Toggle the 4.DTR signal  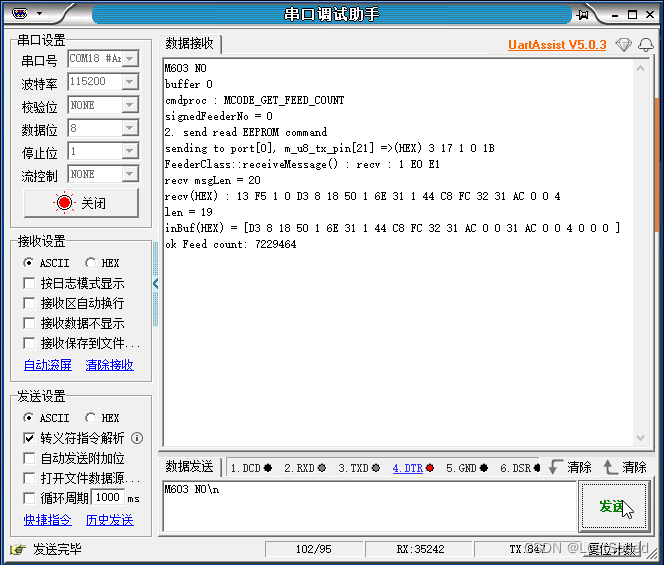pyautogui.click(x=413, y=468)
